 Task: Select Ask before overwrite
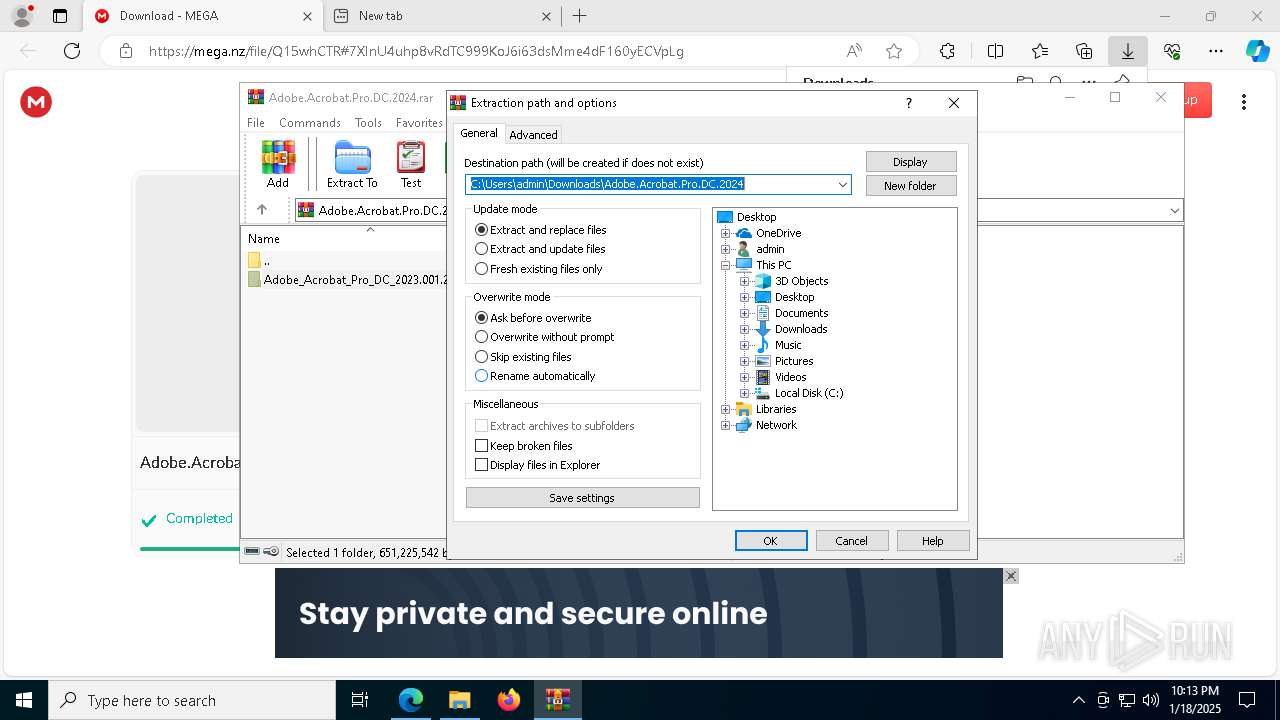click(534, 318)
